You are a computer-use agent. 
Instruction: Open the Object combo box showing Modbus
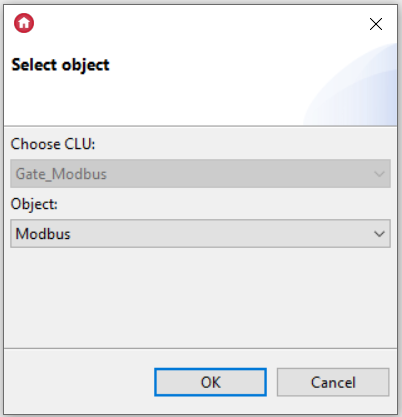click(x=200, y=233)
